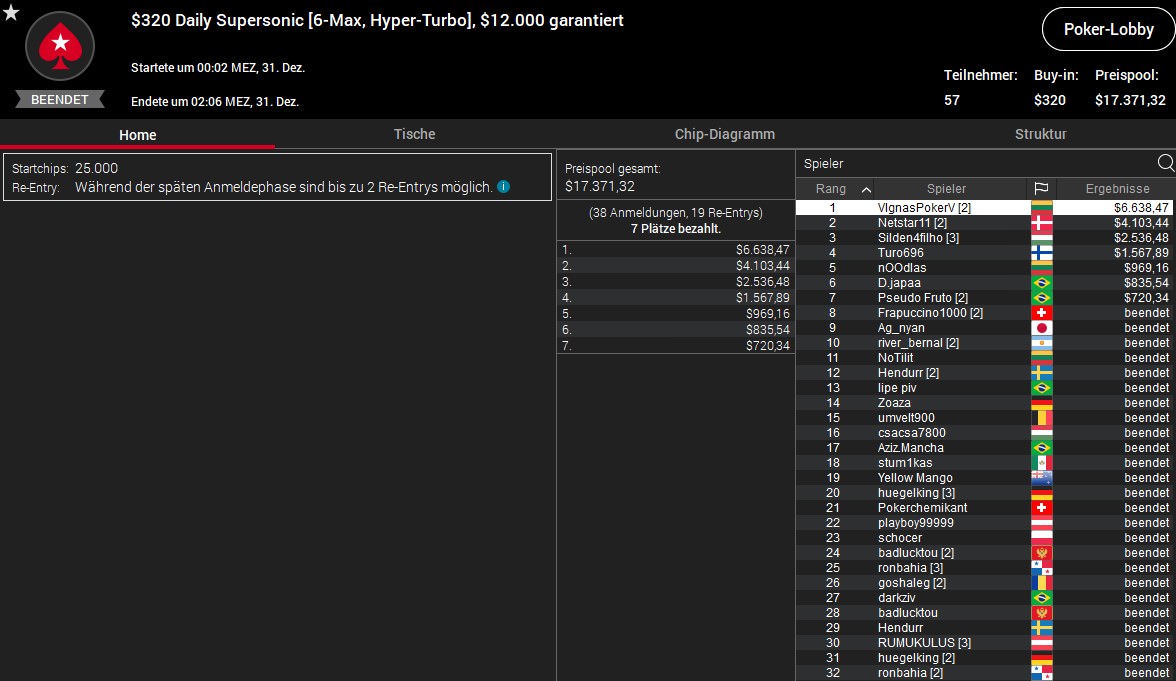The height and width of the screenshot is (681, 1176).
Task: Click the PokerStars spade logo
Action: [x=59, y=46]
